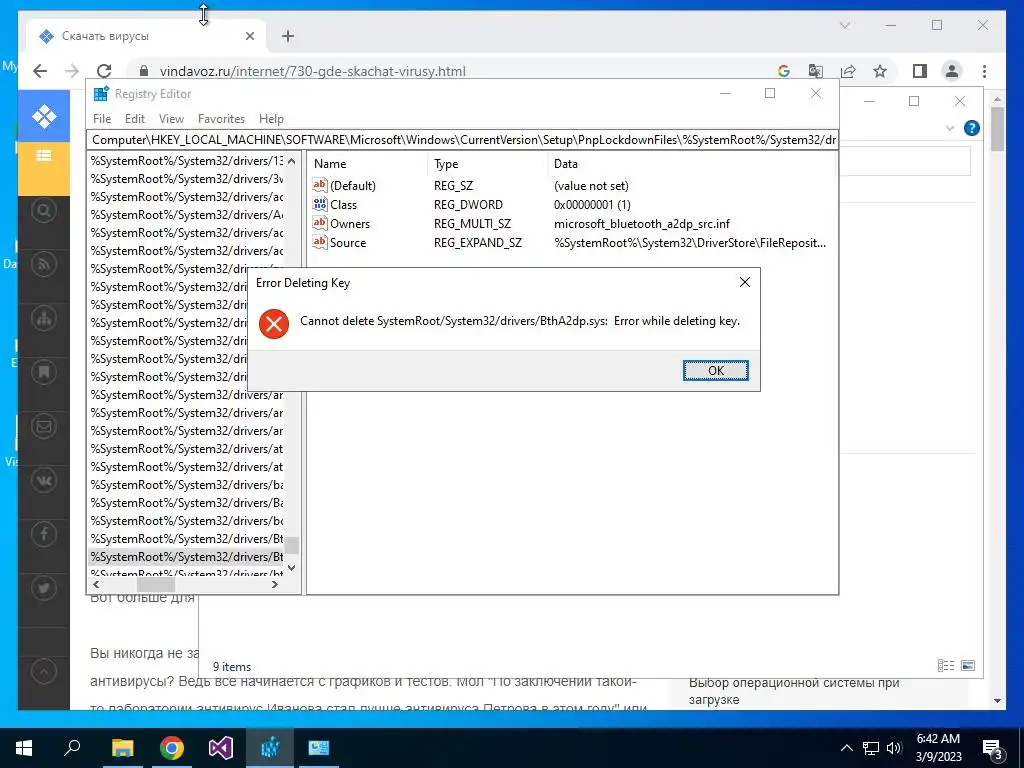Open the Translate page icon in Chrome
This screenshot has height=768, width=1024.
(816, 71)
